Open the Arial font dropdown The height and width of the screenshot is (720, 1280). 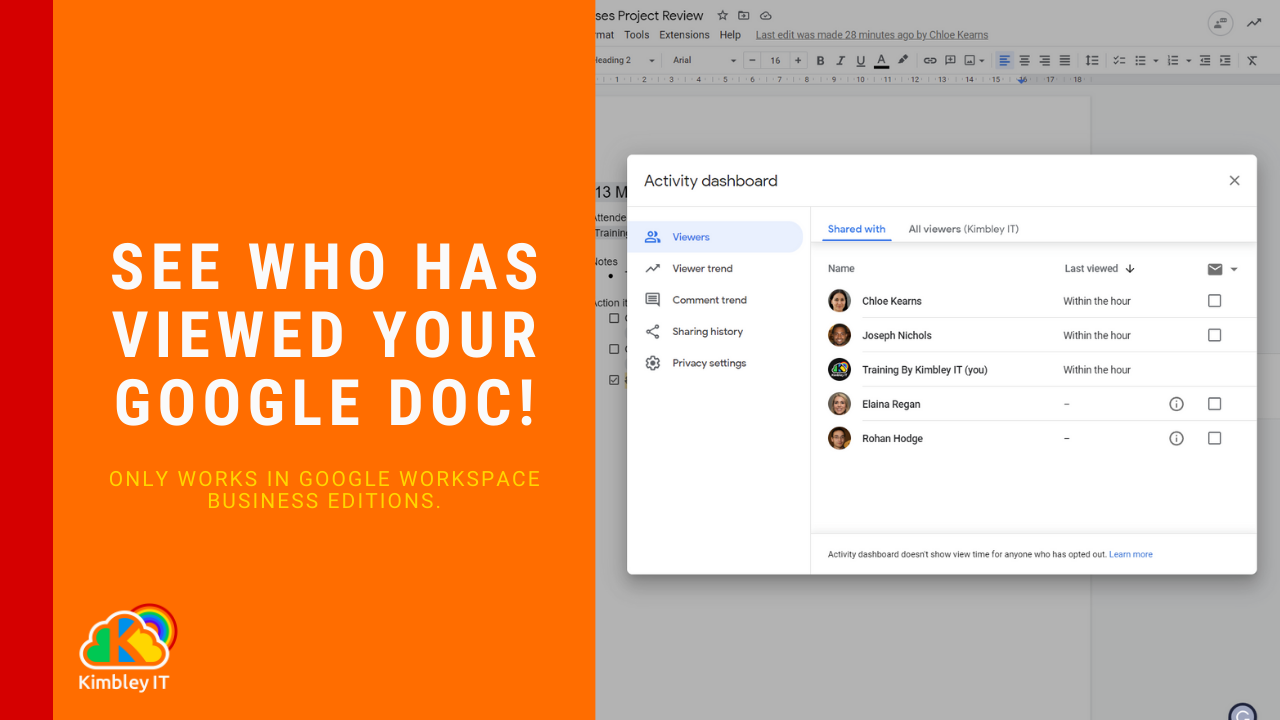point(704,61)
